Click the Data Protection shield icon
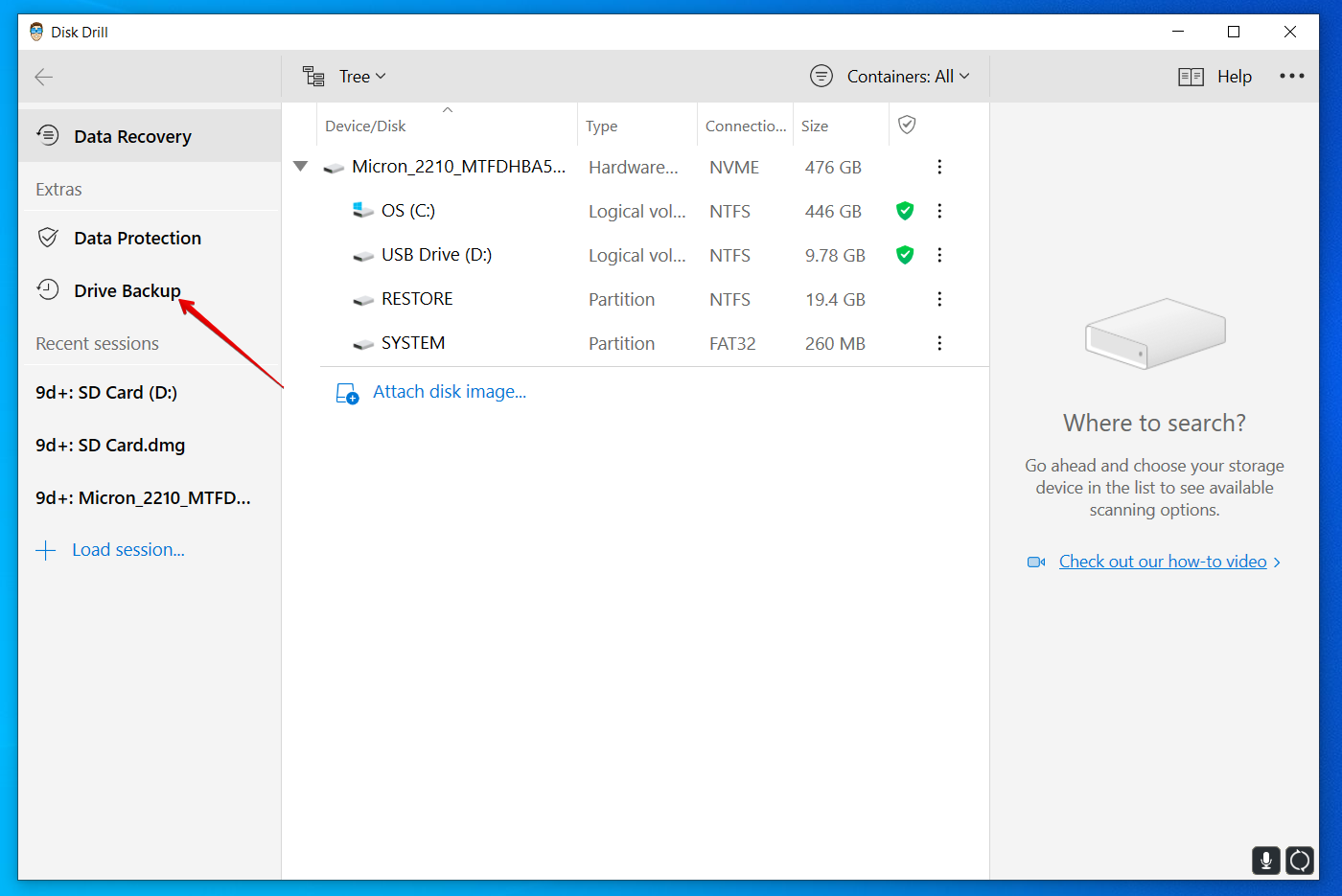The image size is (1342, 896). (x=48, y=238)
